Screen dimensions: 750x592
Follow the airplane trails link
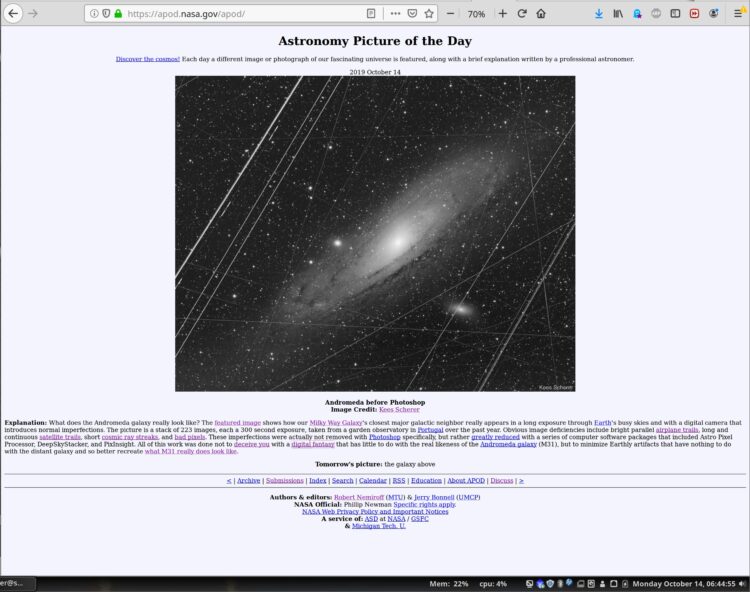tap(677, 430)
